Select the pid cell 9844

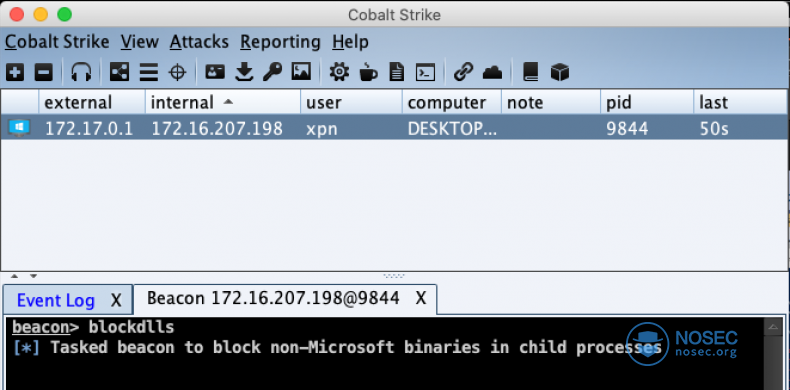tap(627, 129)
